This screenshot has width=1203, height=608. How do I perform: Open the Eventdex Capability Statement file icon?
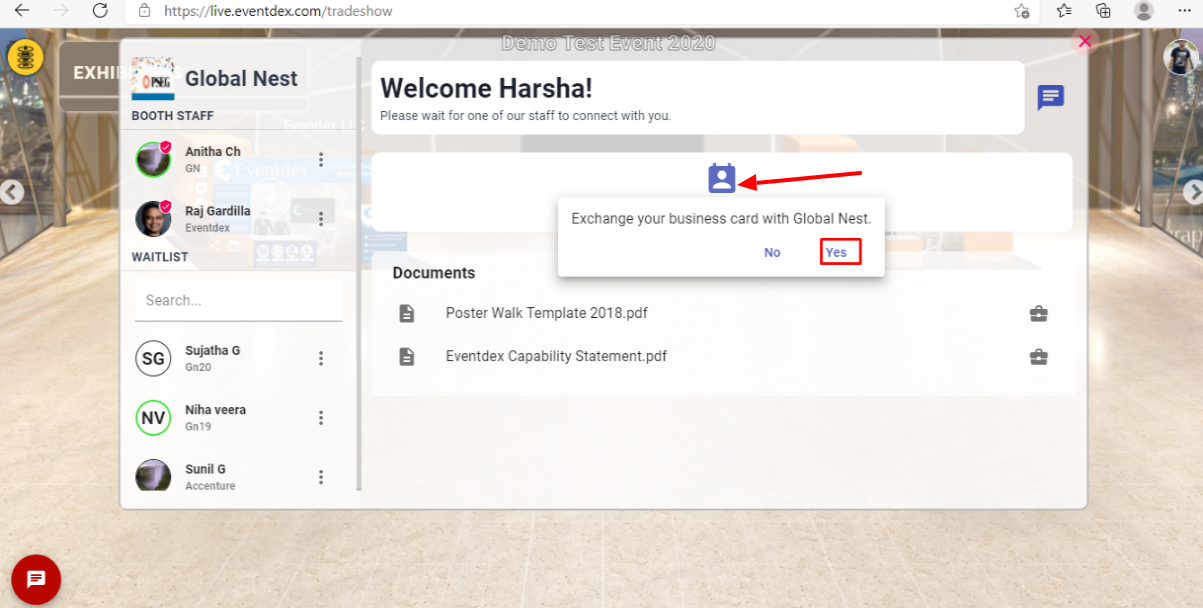click(407, 356)
